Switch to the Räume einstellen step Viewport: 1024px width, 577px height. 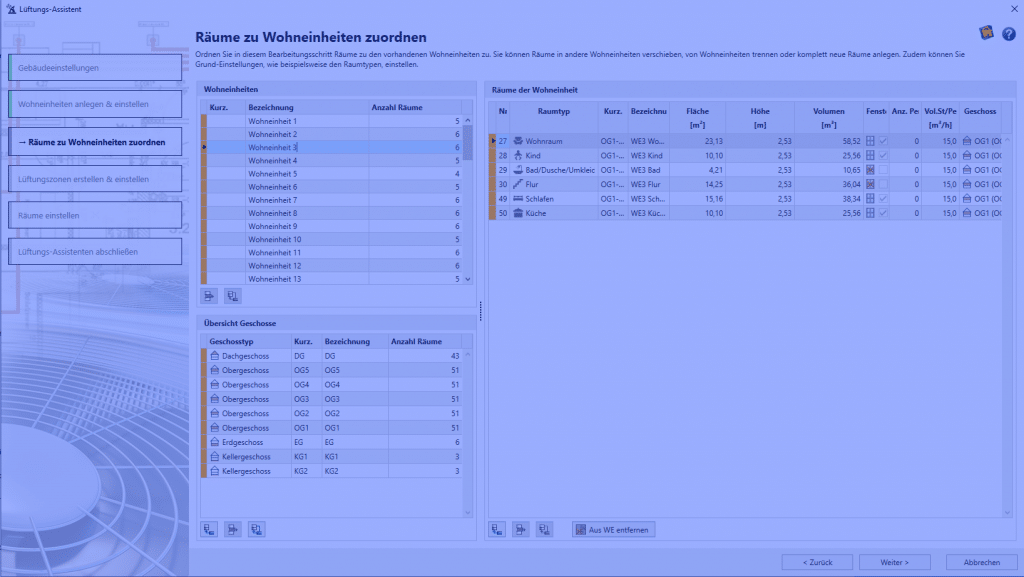tap(95, 215)
